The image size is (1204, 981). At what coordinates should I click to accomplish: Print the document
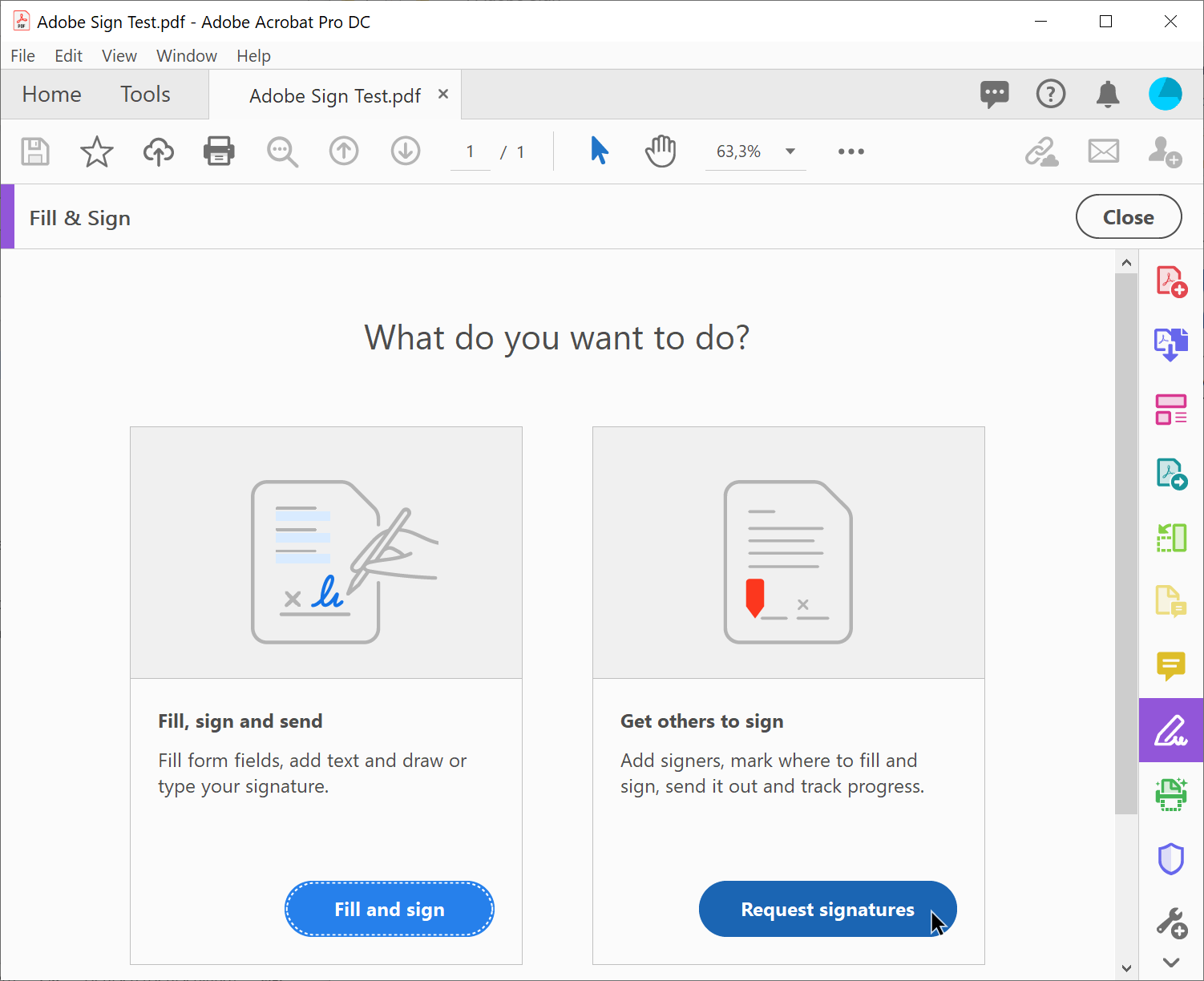pyautogui.click(x=219, y=151)
